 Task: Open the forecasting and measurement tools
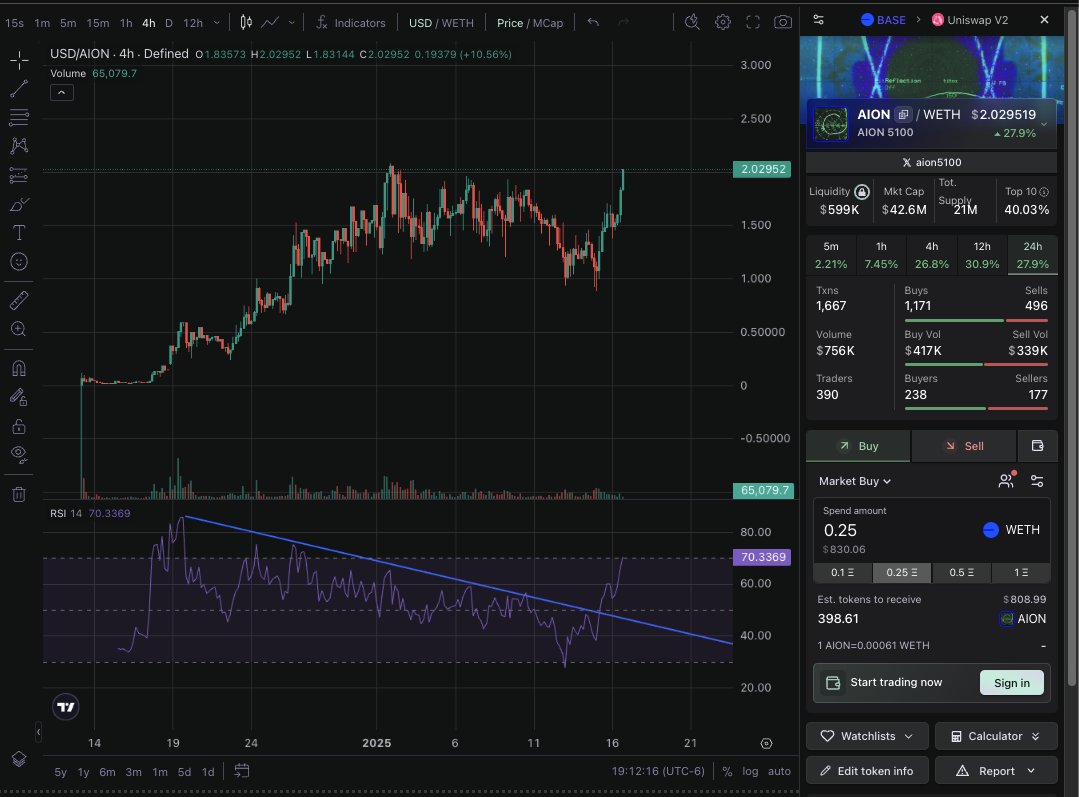tap(19, 176)
